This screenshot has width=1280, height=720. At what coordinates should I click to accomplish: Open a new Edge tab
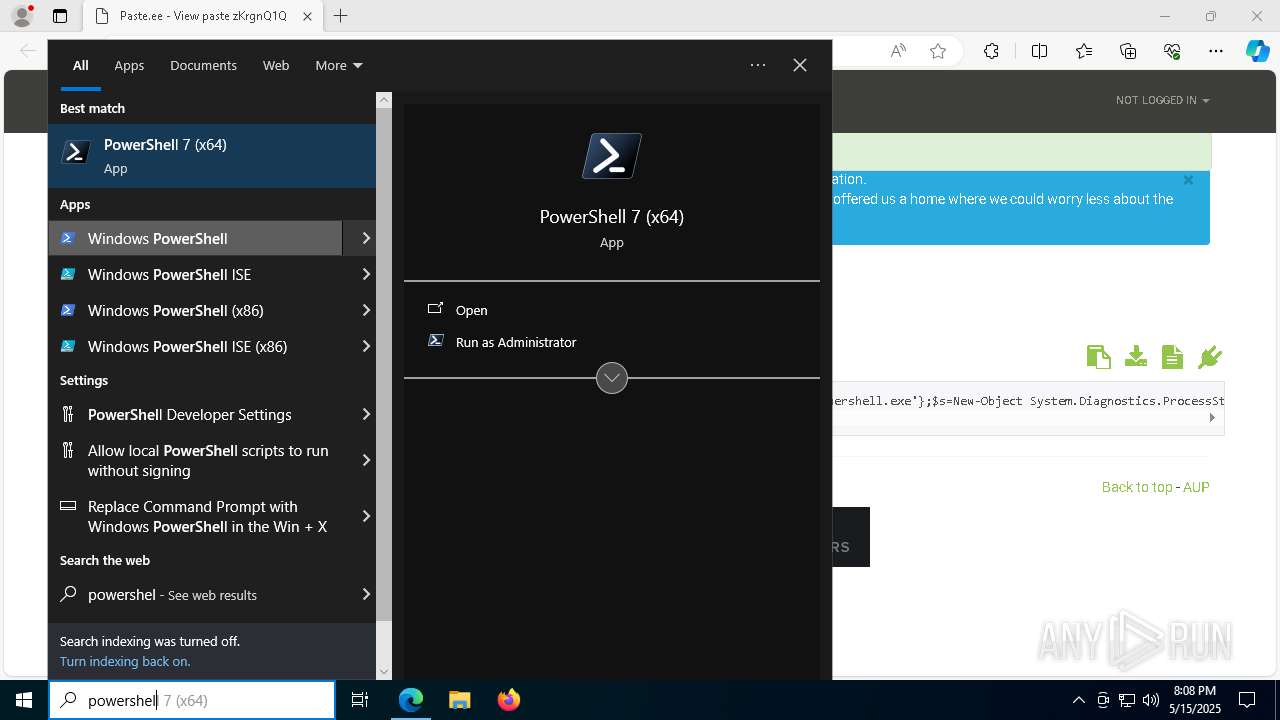[x=341, y=16]
